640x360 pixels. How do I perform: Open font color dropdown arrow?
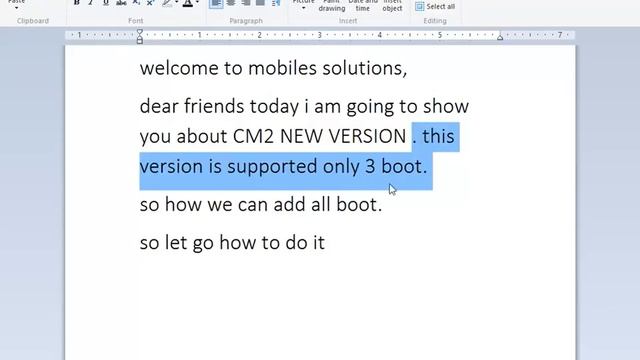coord(197,2)
